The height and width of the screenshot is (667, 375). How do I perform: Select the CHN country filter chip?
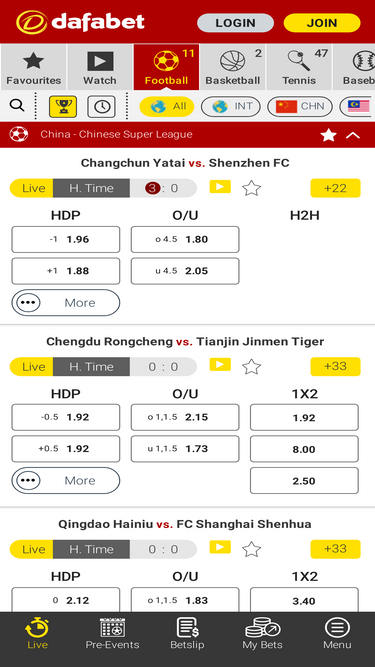[x=300, y=106]
